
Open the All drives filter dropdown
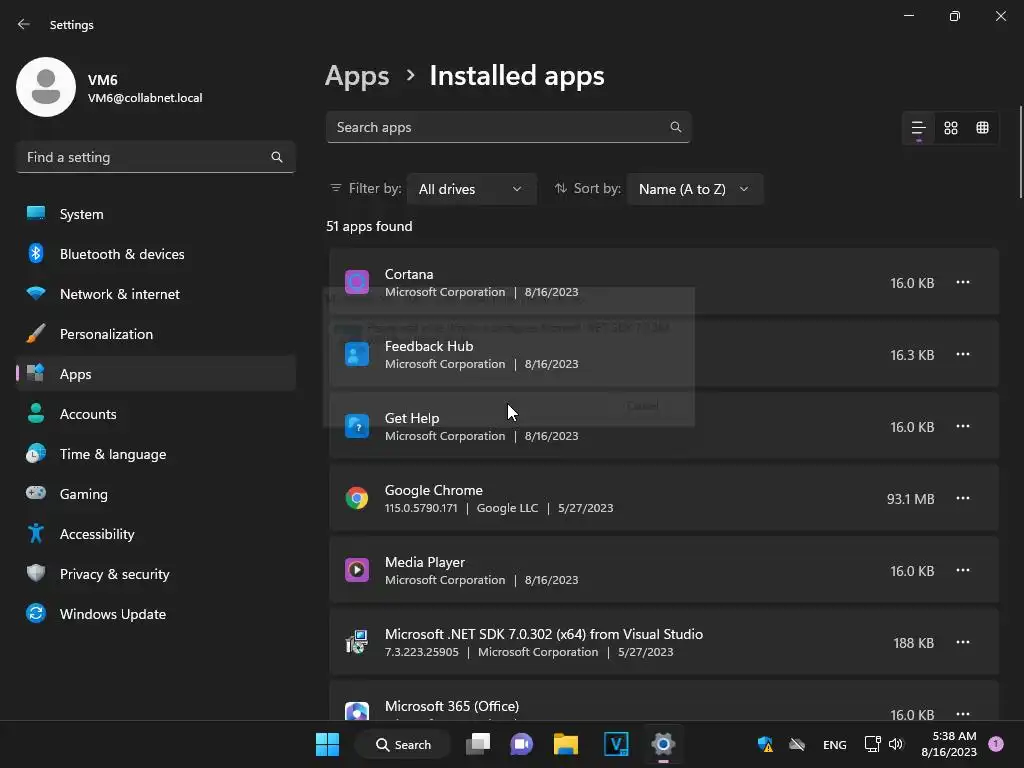[472, 189]
